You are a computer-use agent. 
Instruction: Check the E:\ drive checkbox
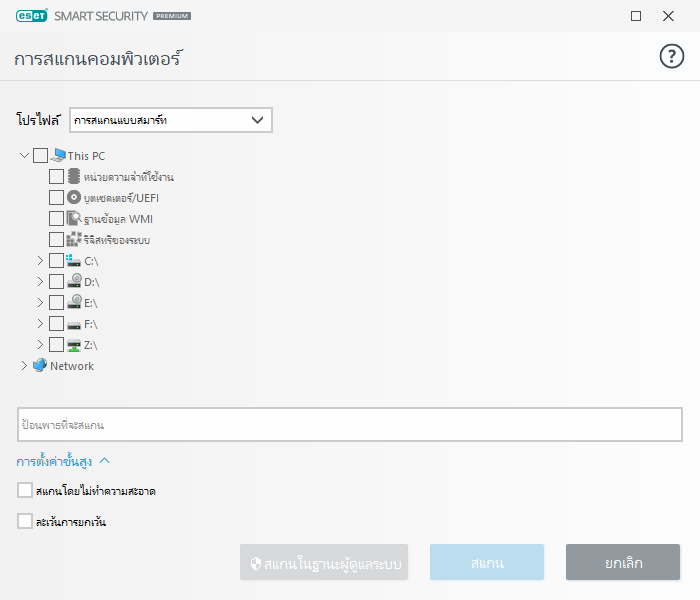(x=56, y=302)
